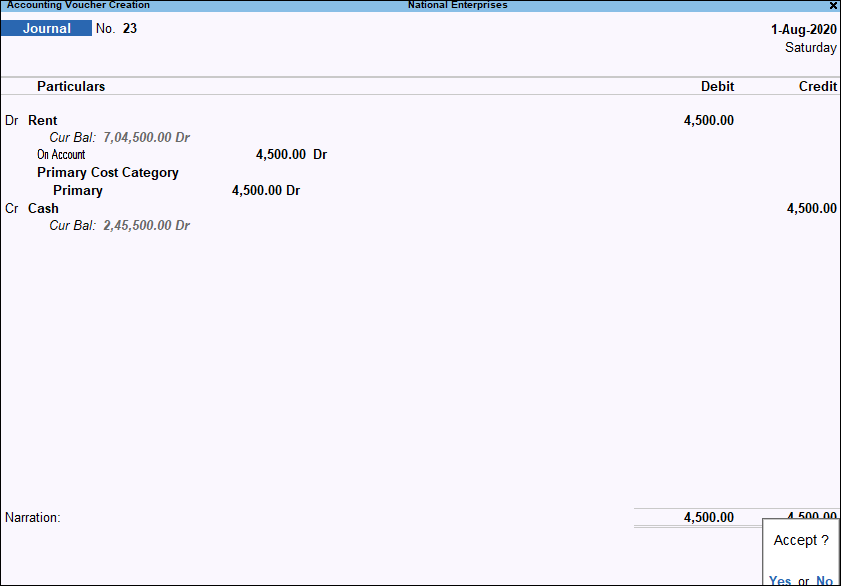Screen dimensions: 841x586
Task: Select the voucher number 23
Action: coord(130,28)
